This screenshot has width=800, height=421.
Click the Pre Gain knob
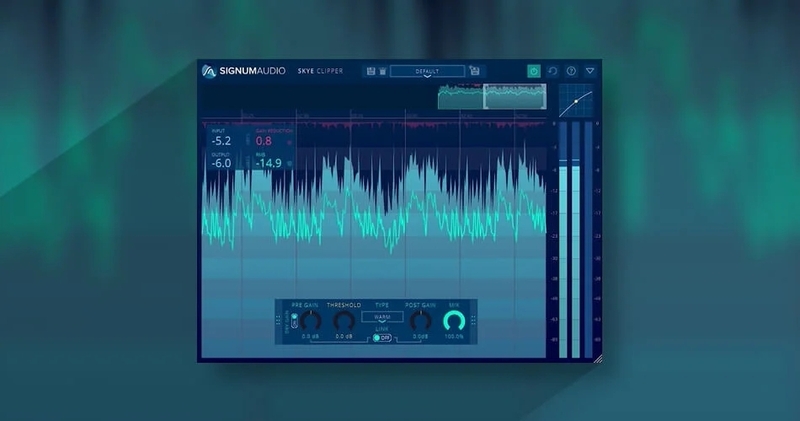point(310,321)
